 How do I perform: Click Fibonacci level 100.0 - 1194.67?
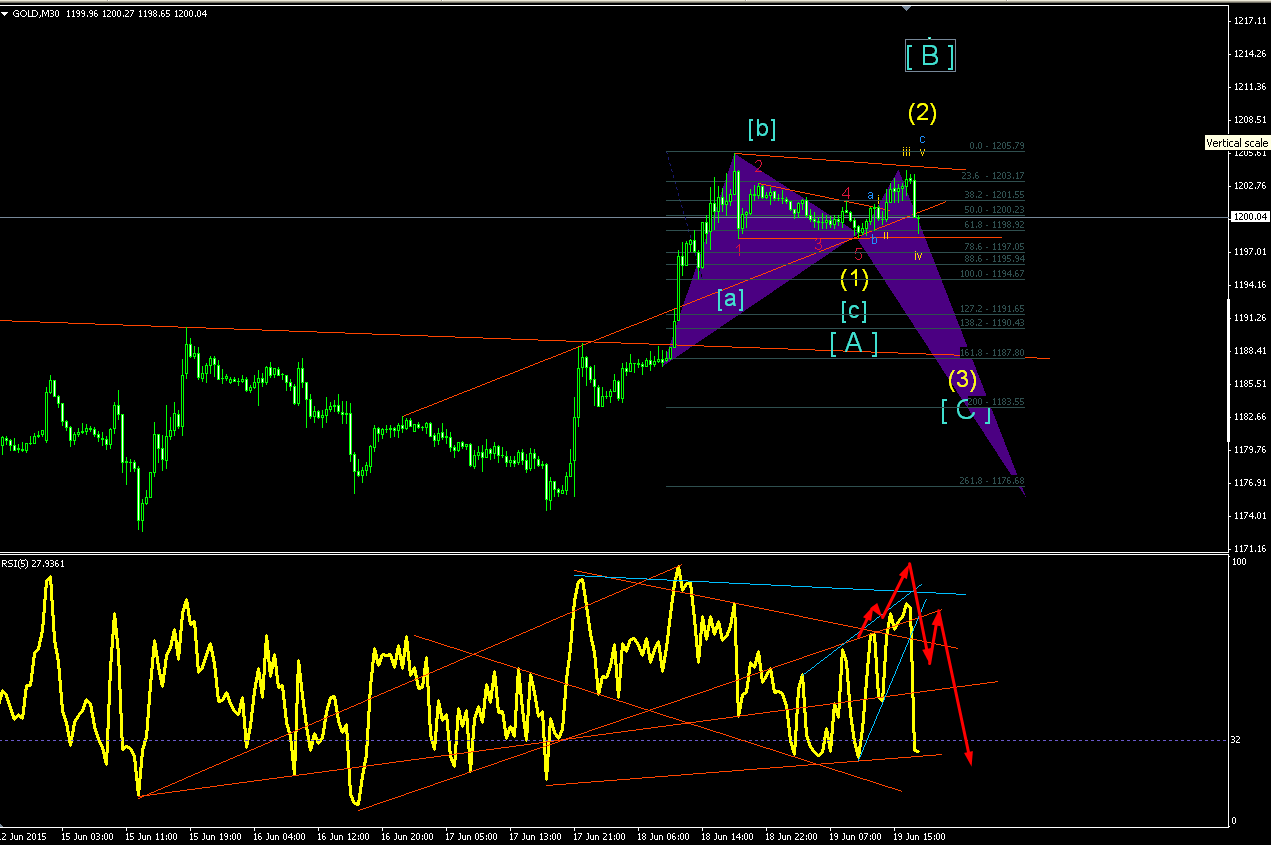coord(992,274)
